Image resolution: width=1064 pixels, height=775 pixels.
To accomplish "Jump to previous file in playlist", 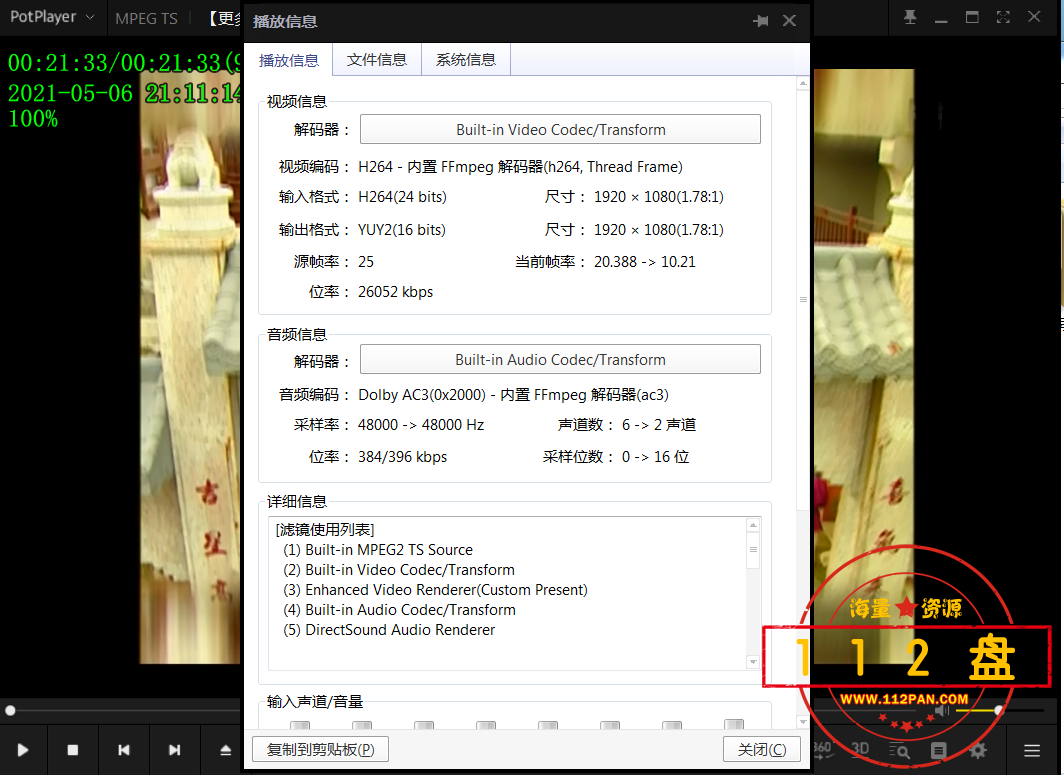I will pyautogui.click(x=124, y=750).
